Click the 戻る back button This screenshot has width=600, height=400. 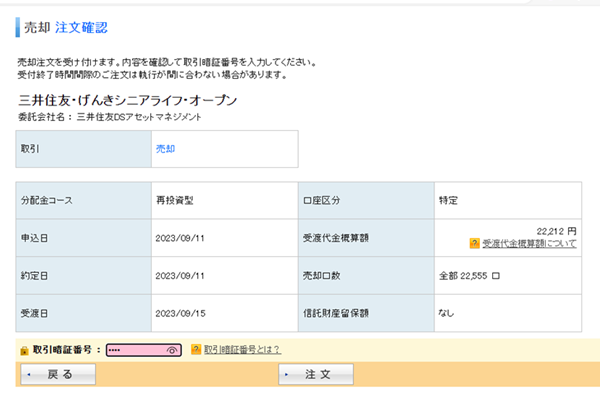pos(58,374)
